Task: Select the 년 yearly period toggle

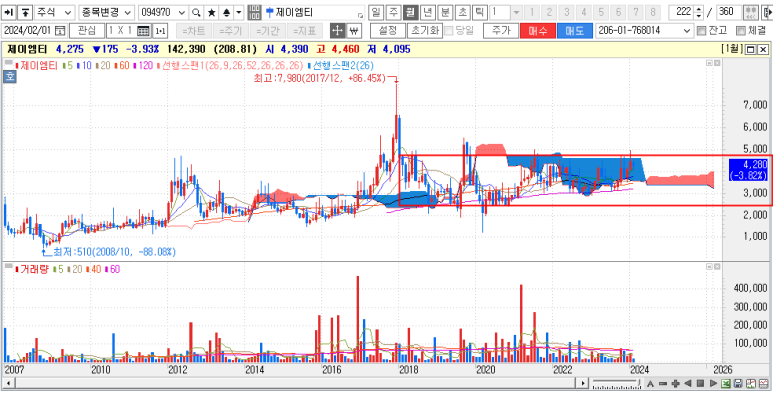Action: coord(427,12)
